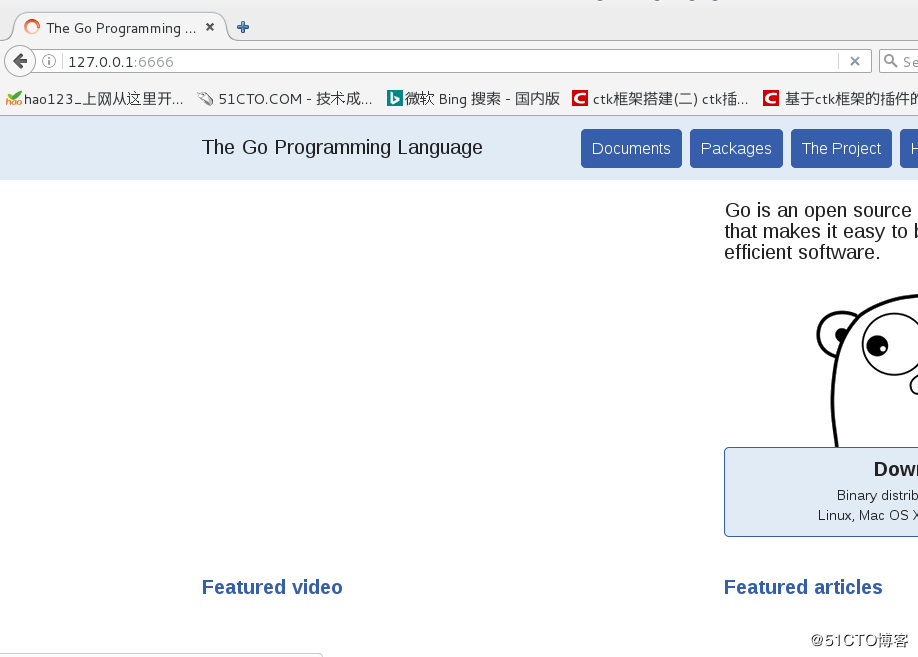
Task: Open hao123 bookmark
Action: click(x=95, y=98)
